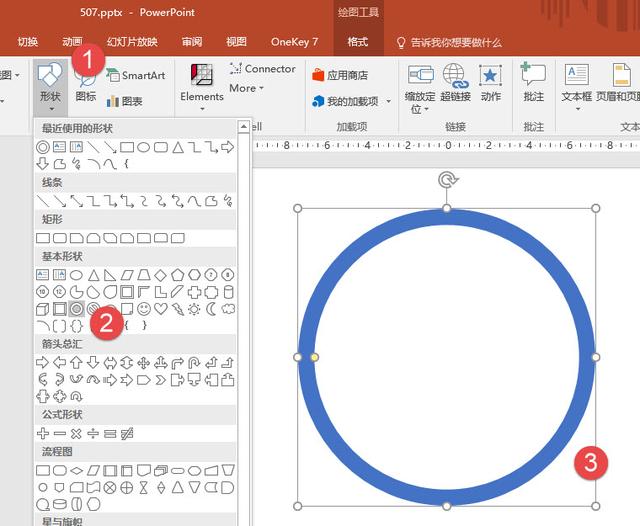This screenshot has width=640, height=526.
Task: Select the bevel shape
Action: [x=60, y=309]
